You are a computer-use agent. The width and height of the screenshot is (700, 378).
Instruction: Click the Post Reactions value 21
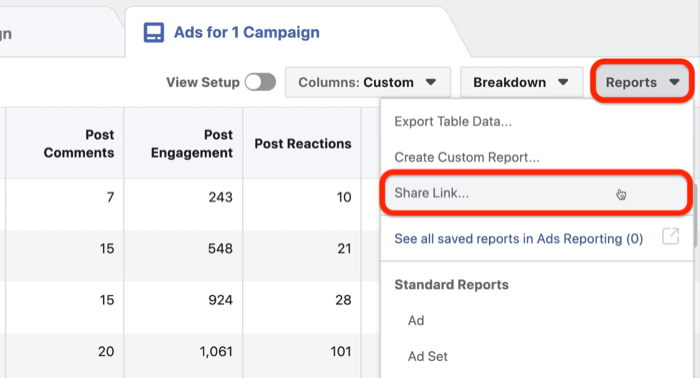point(344,249)
